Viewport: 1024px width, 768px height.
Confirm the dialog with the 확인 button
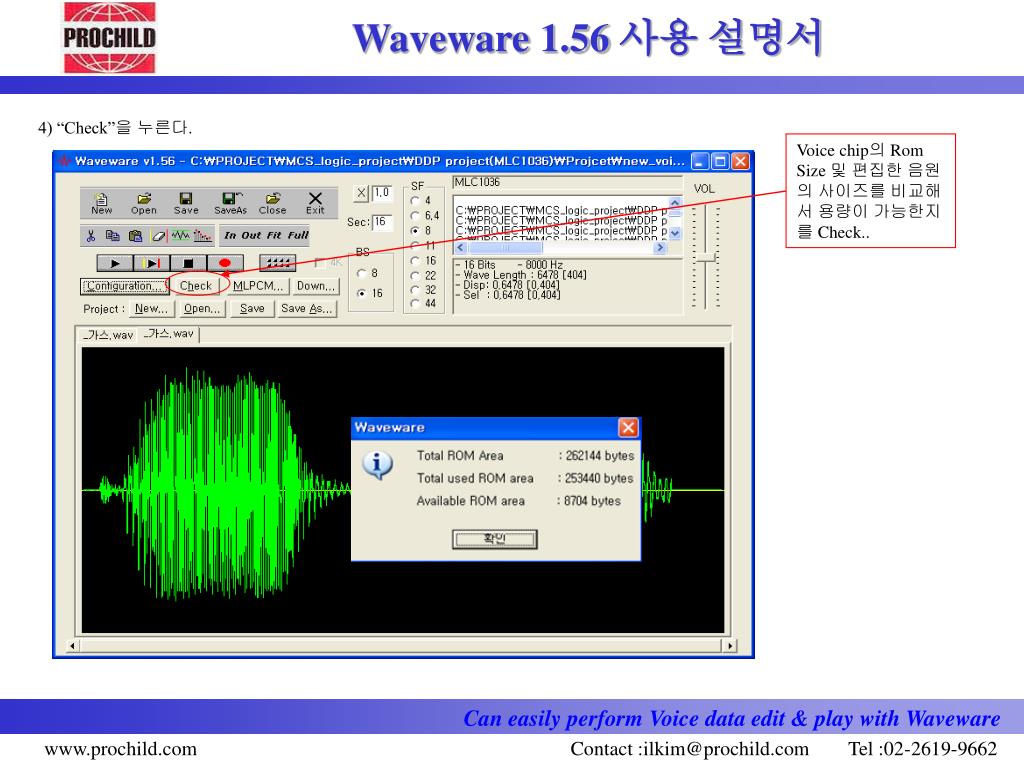coord(495,539)
